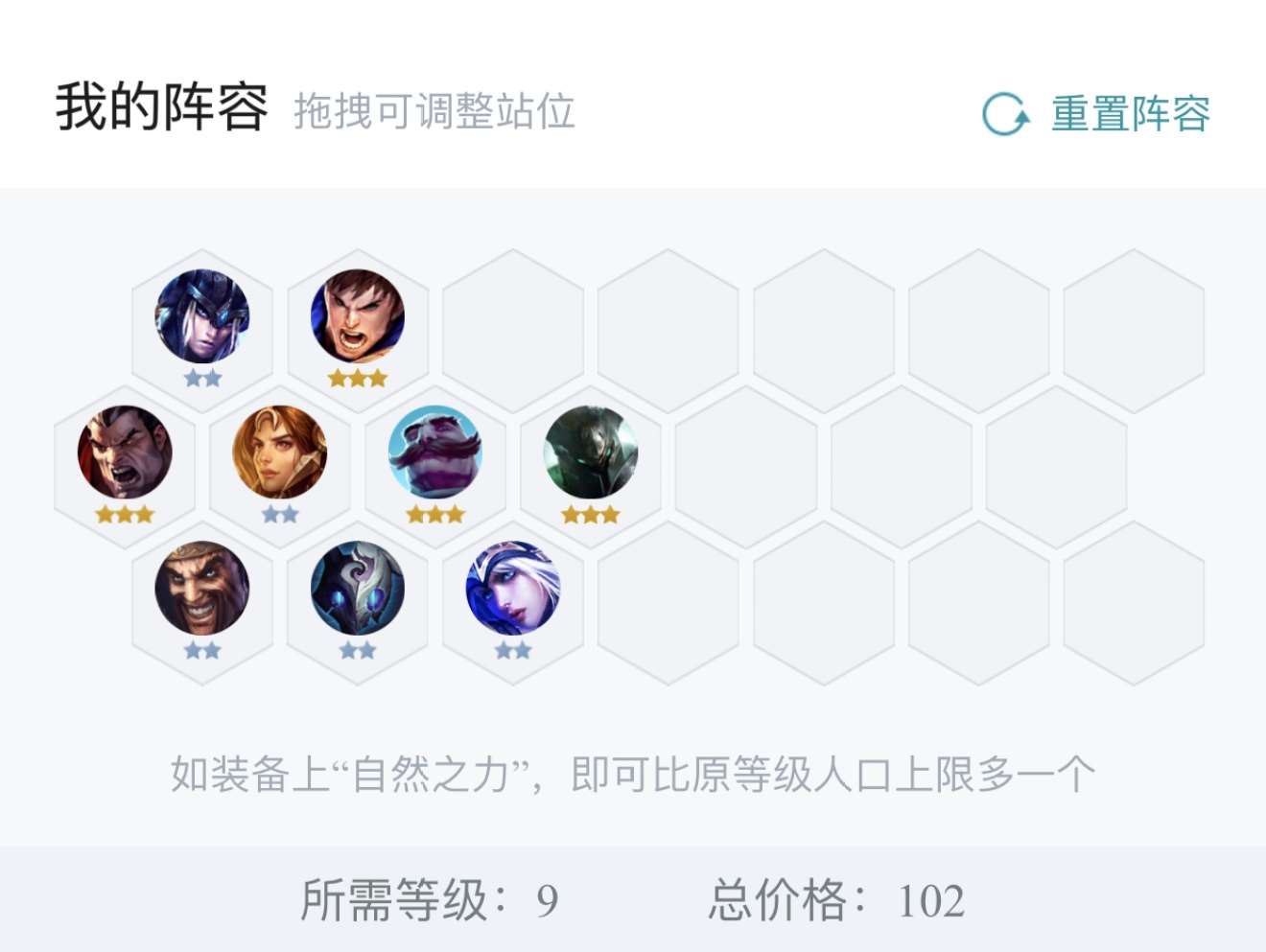Click the circular reset arrow icon
This screenshot has width=1266, height=952.
point(1006,114)
